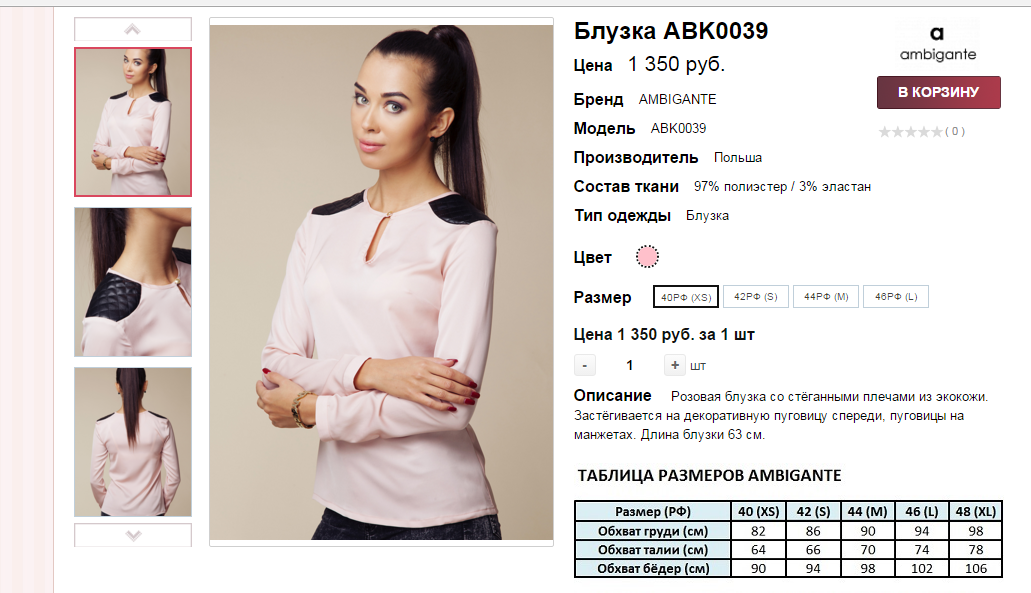Show the quilted shoulder detail thumbnail
1031x593 pixels.
(133, 282)
